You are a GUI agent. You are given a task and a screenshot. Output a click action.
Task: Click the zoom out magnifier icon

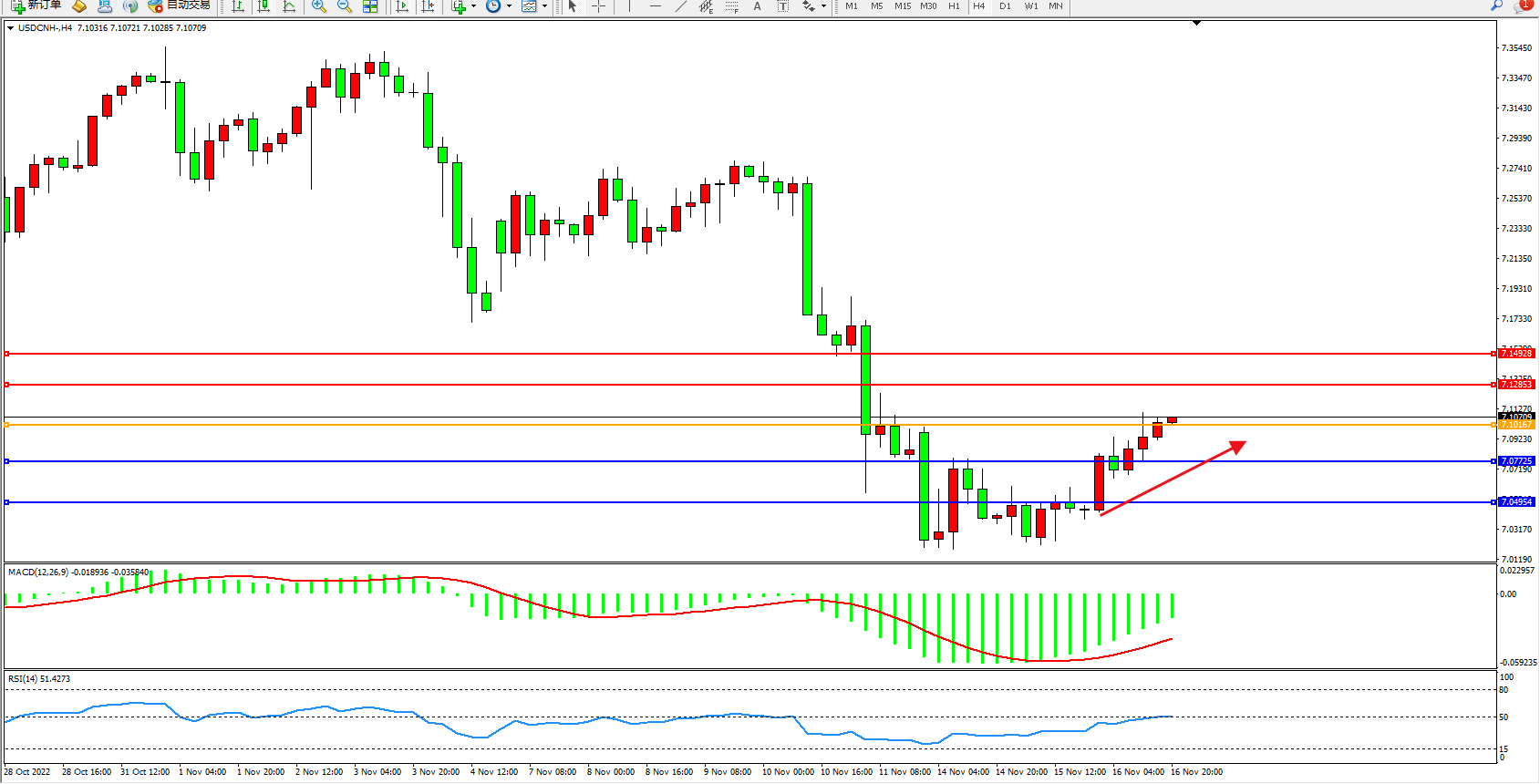point(345,6)
